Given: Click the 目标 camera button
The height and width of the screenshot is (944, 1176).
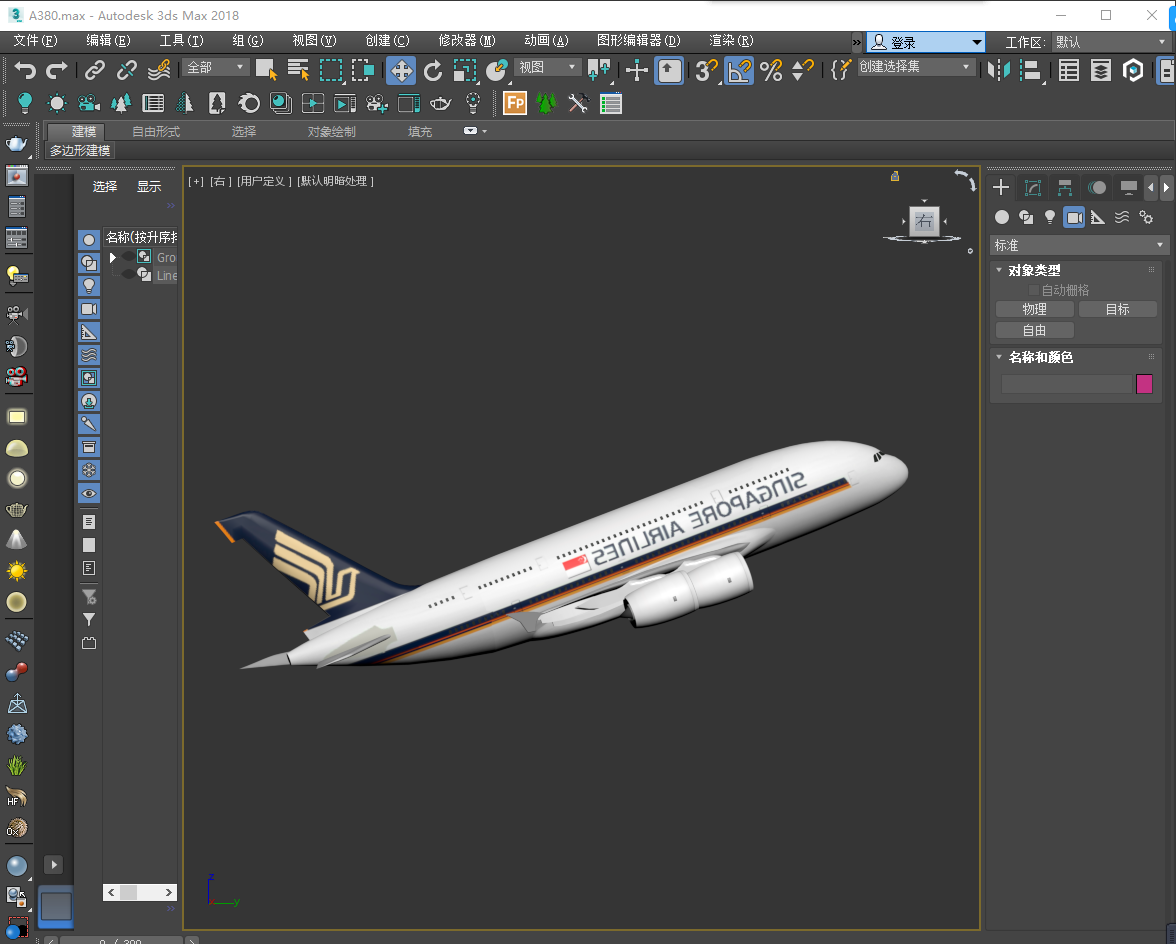Looking at the screenshot, I should click(1118, 309).
